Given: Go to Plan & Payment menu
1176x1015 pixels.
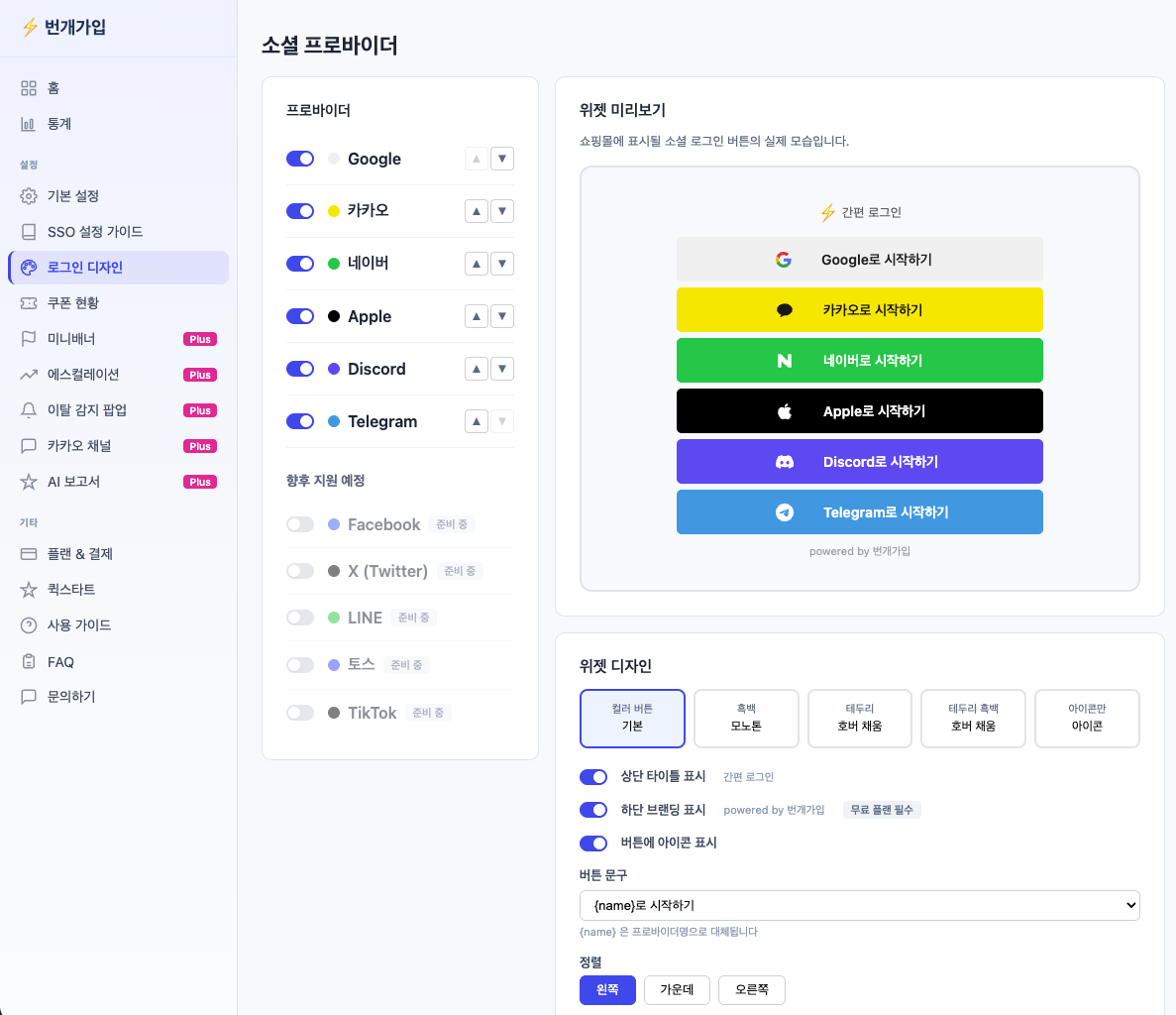Looking at the screenshot, I should pyautogui.click(x=79, y=554).
